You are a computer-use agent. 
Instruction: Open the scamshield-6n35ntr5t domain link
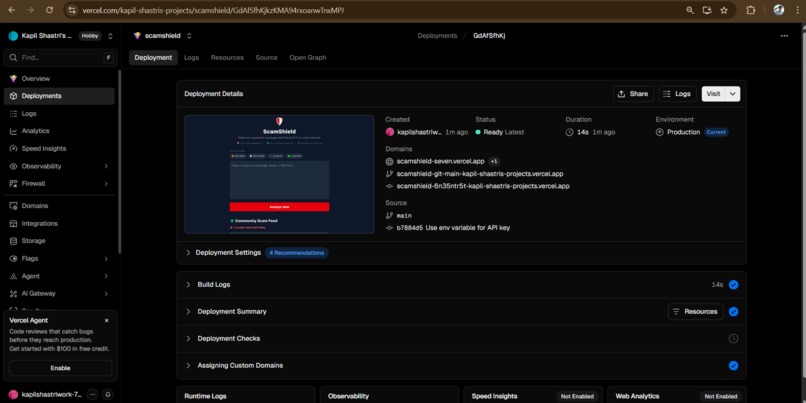[x=483, y=186]
